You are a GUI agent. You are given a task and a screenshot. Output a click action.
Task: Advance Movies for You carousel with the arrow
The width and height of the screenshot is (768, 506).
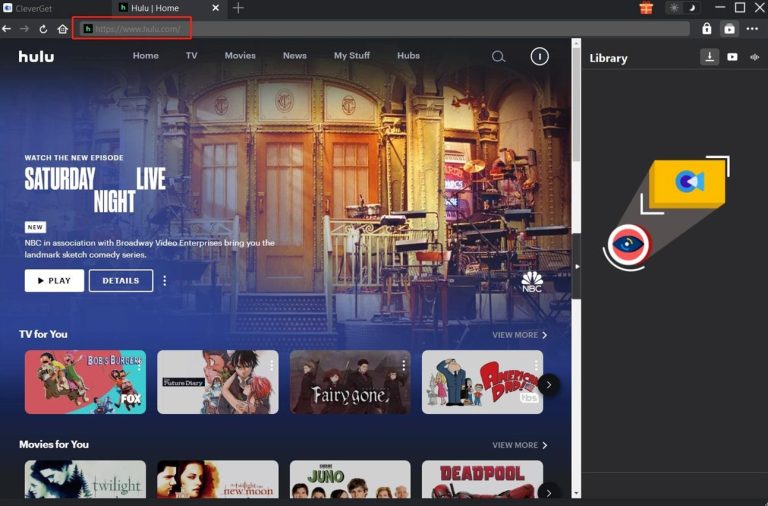point(549,493)
